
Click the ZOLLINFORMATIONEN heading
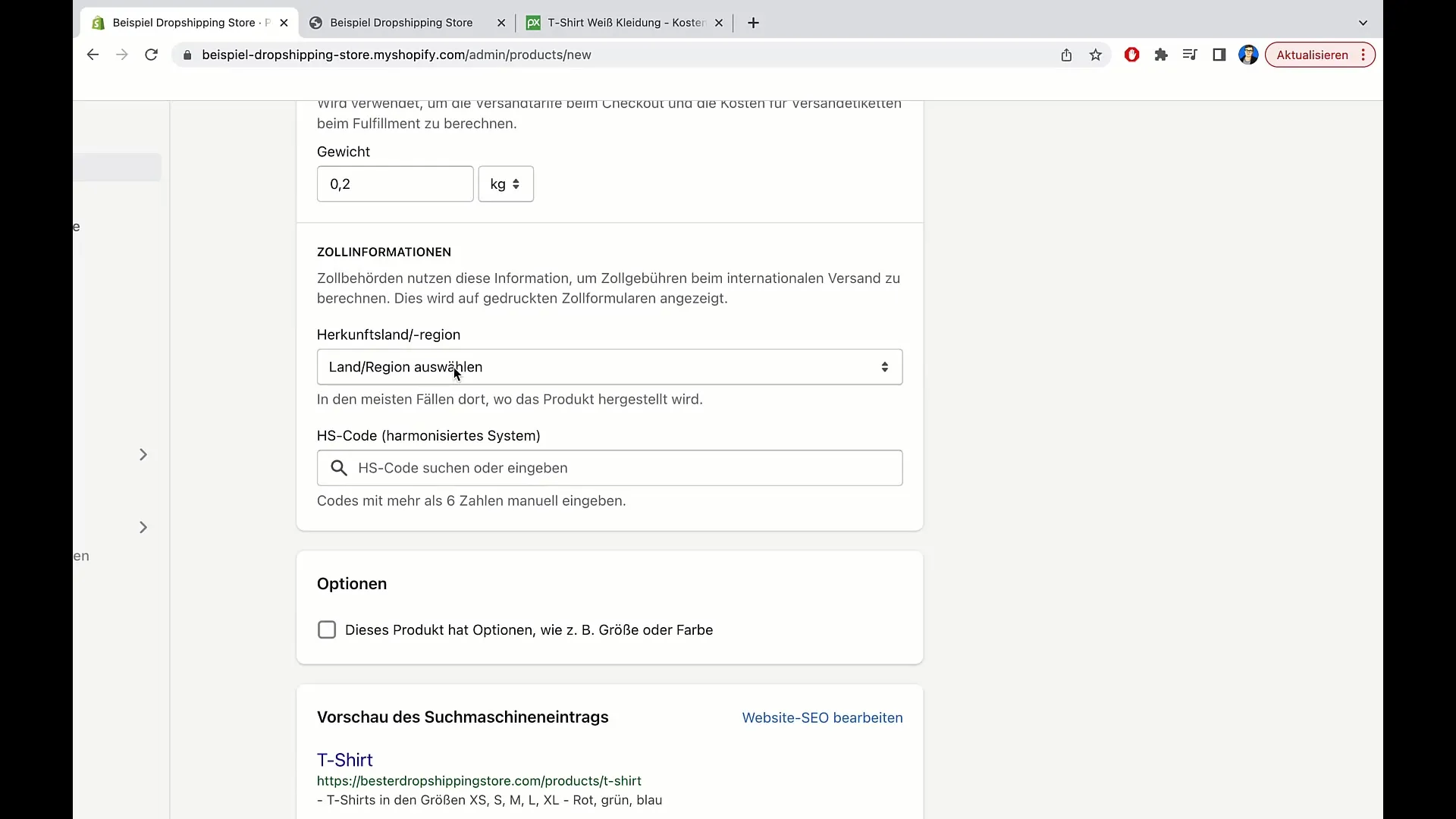[x=384, y=252]
